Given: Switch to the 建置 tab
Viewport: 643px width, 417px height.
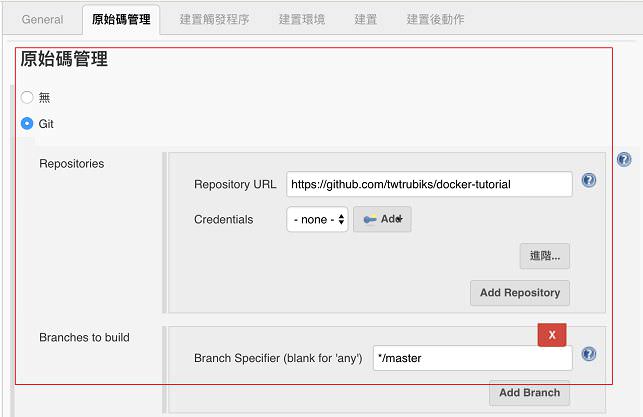Looking at the screenshot, I should (x=365, y=19).
